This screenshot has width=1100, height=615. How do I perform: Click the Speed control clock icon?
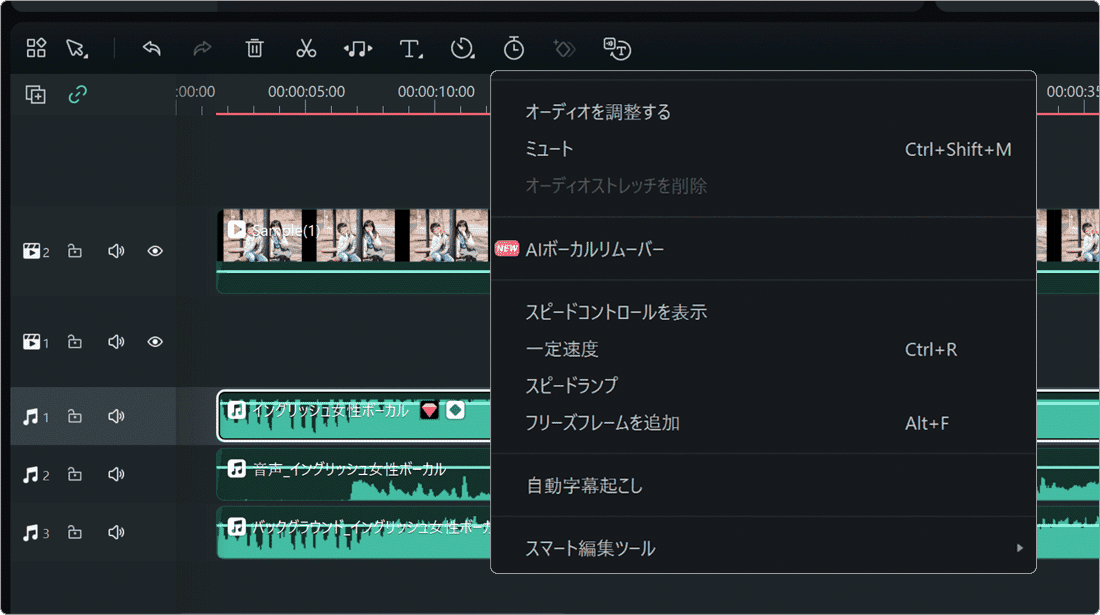[462, 48]
